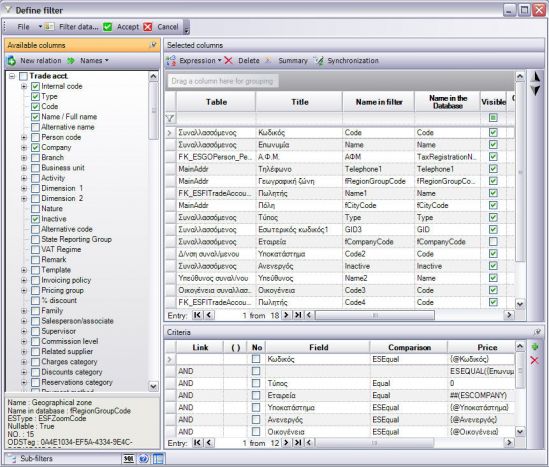Click the Criteria horizontal scrollbar thumb
Image resolution: width=549 pixels, height=467 pixels.
(x=375, y=443)
